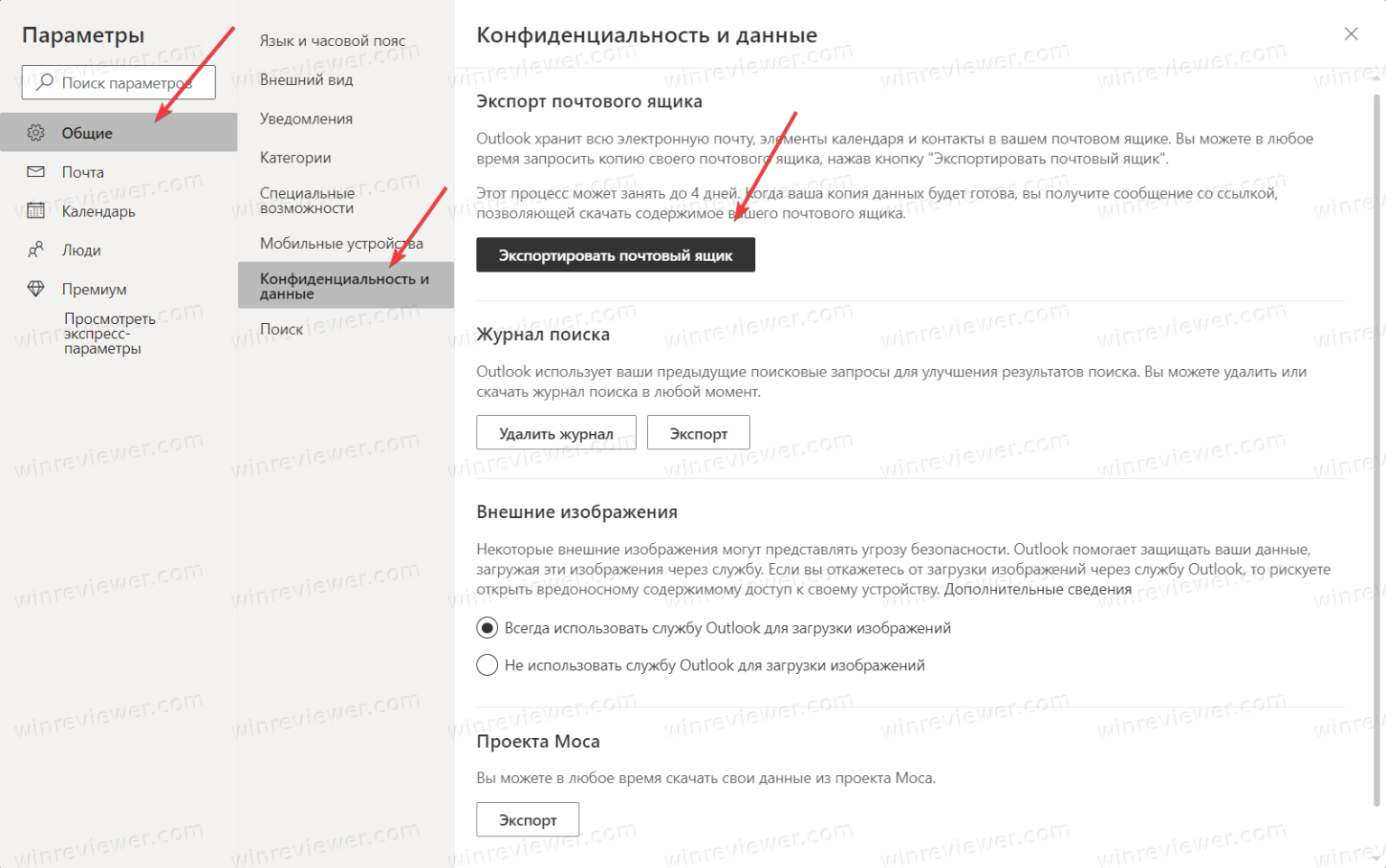Click the envelope icon for Почта

tap(36, 171)
